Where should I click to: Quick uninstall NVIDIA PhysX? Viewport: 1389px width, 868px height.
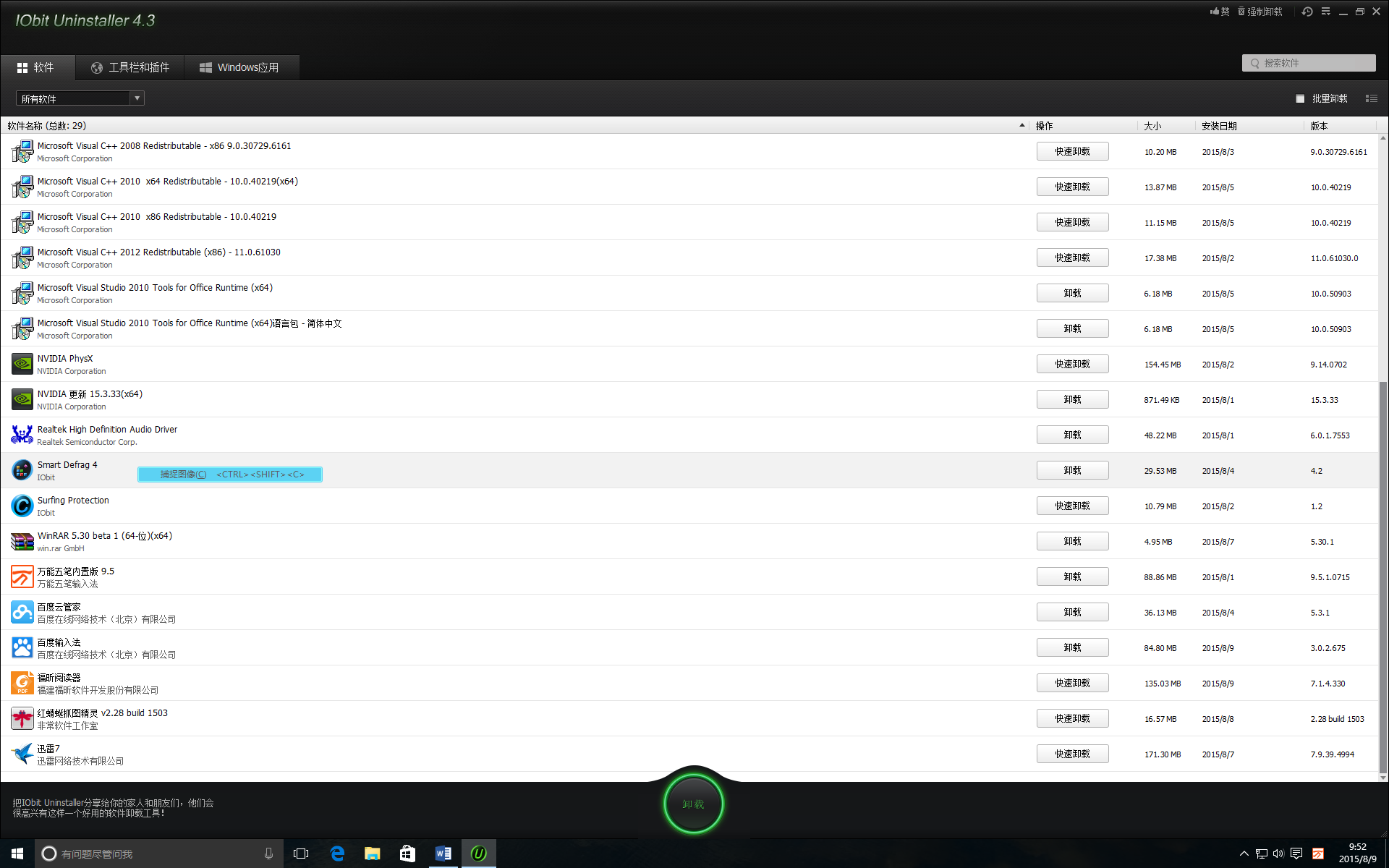(x=1072, y=364)
